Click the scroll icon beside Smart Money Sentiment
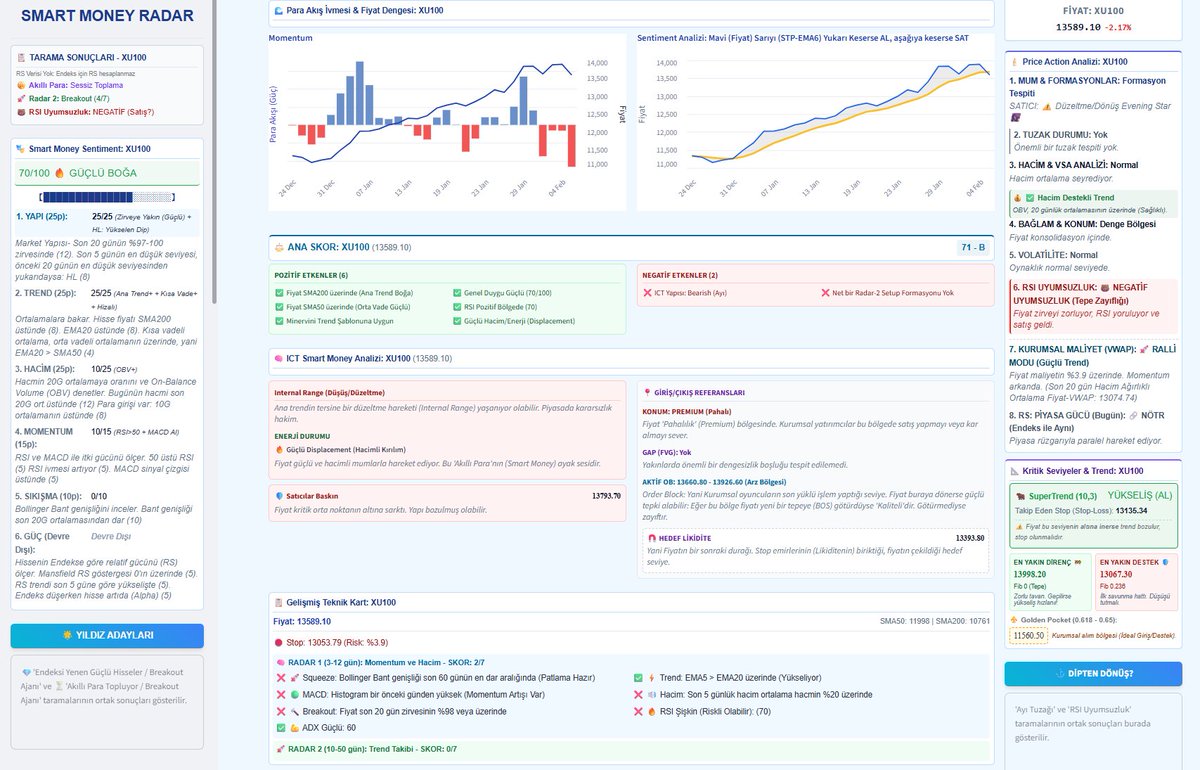Viewport: 1200px width, 770px height. [21, 148]
